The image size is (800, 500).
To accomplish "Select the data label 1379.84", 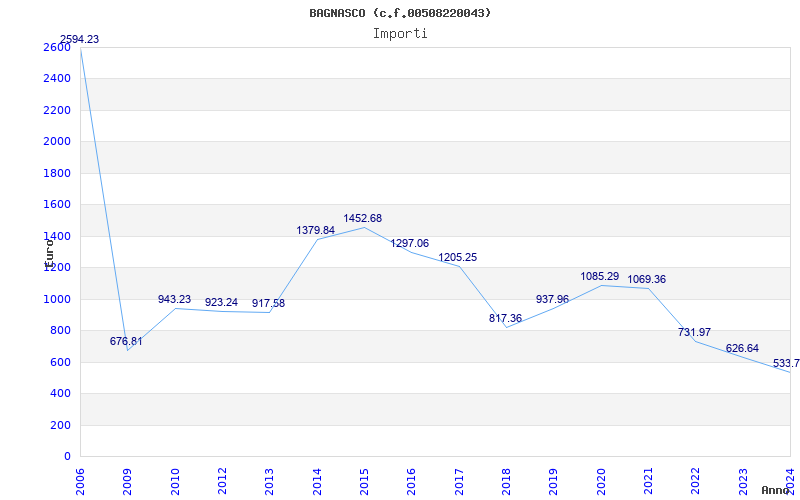I will 316,231.
